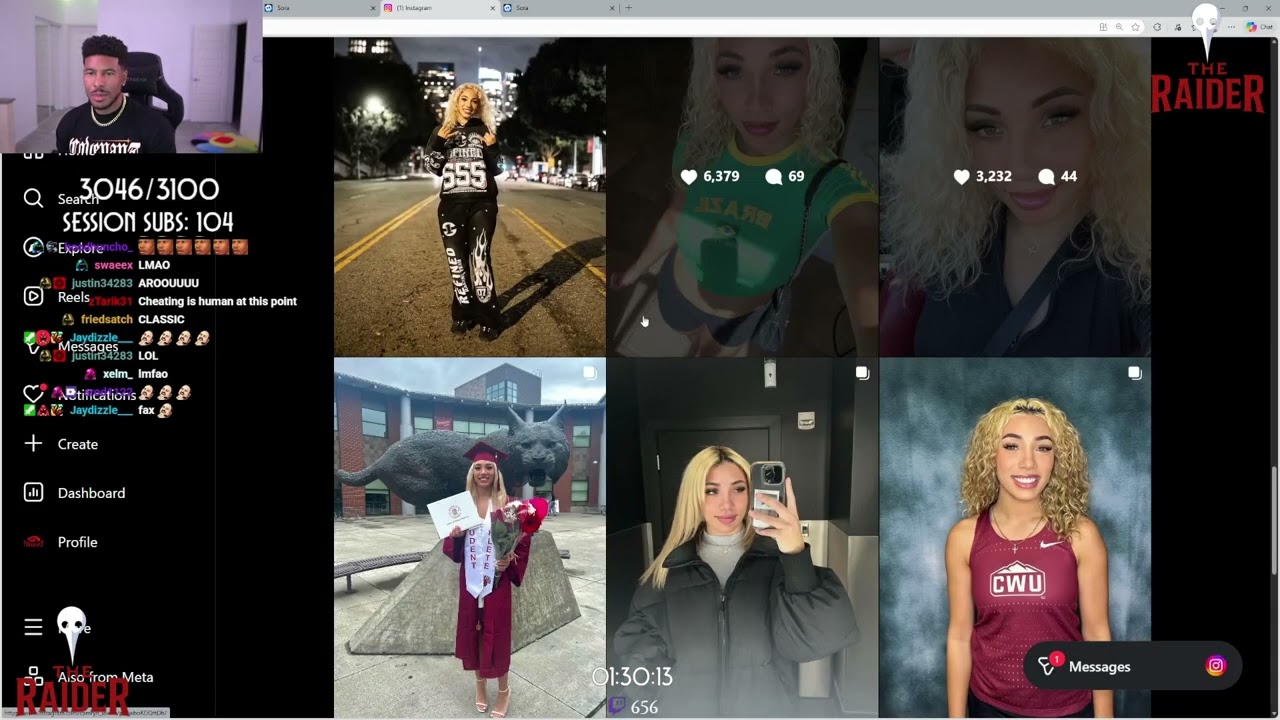Open CWU maroon jersey portrait post

pyautogui.click(x=1015, y=538)
